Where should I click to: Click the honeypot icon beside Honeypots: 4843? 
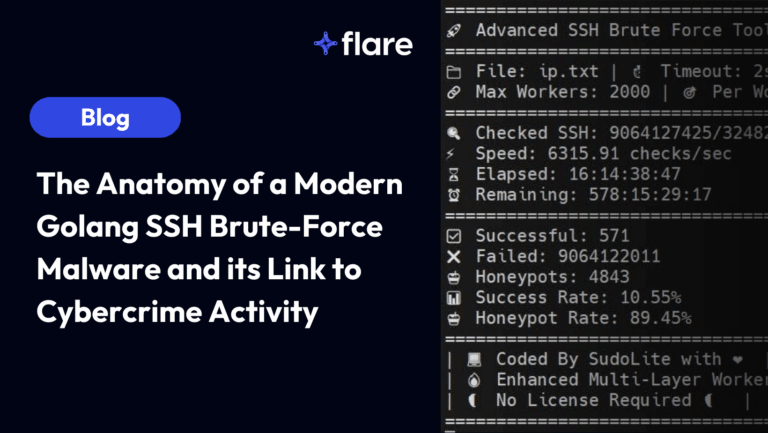click(x=453, y=277)
